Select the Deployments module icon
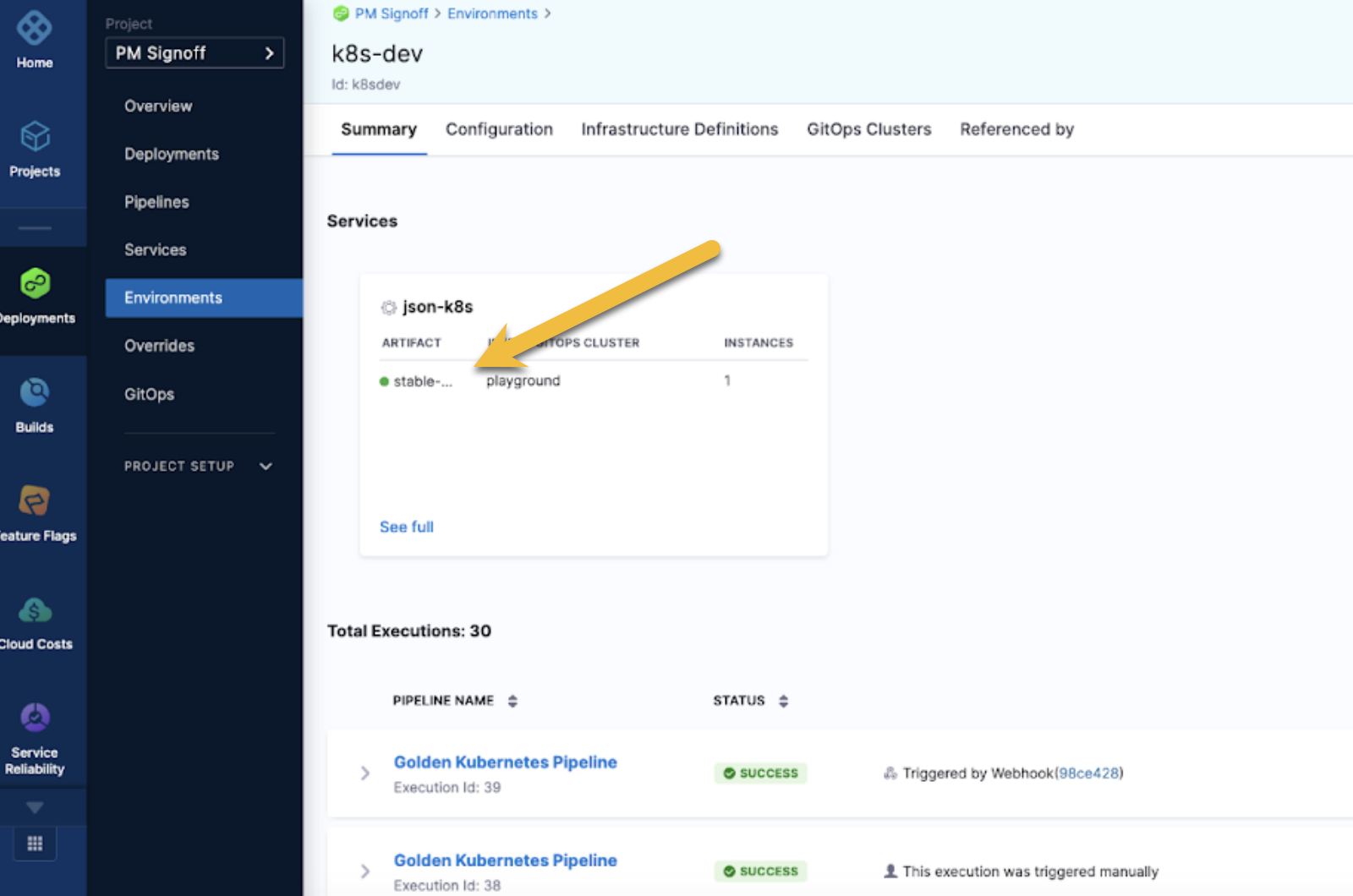 [x=35, y=285]
